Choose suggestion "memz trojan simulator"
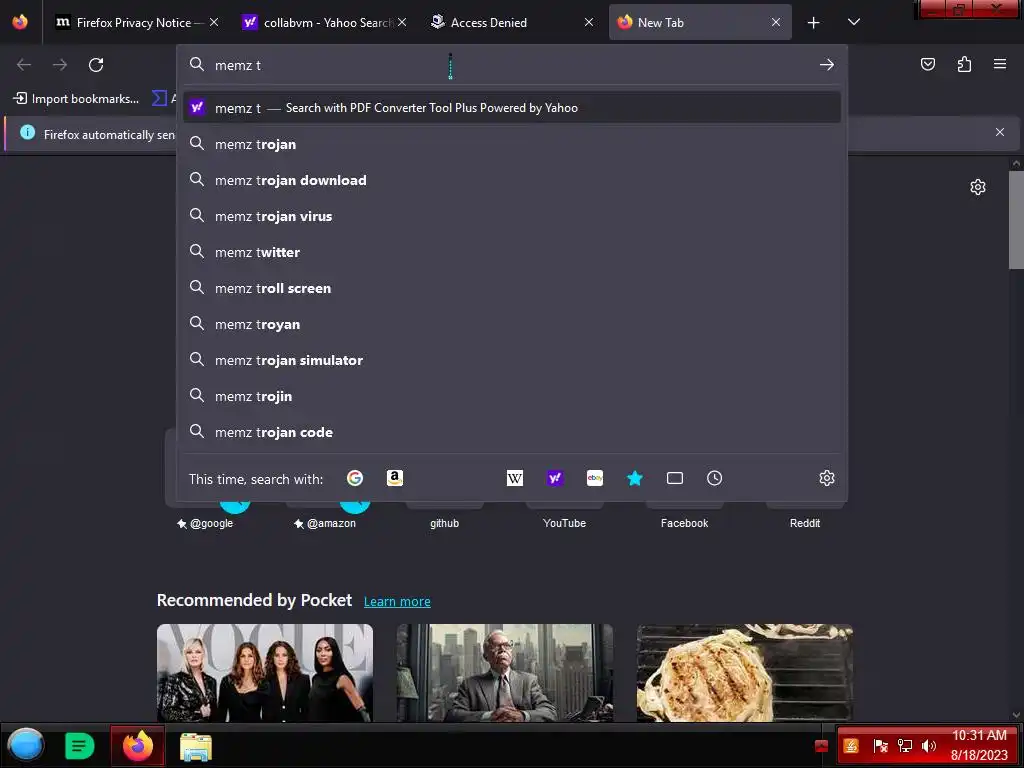 tap(512, 360)
